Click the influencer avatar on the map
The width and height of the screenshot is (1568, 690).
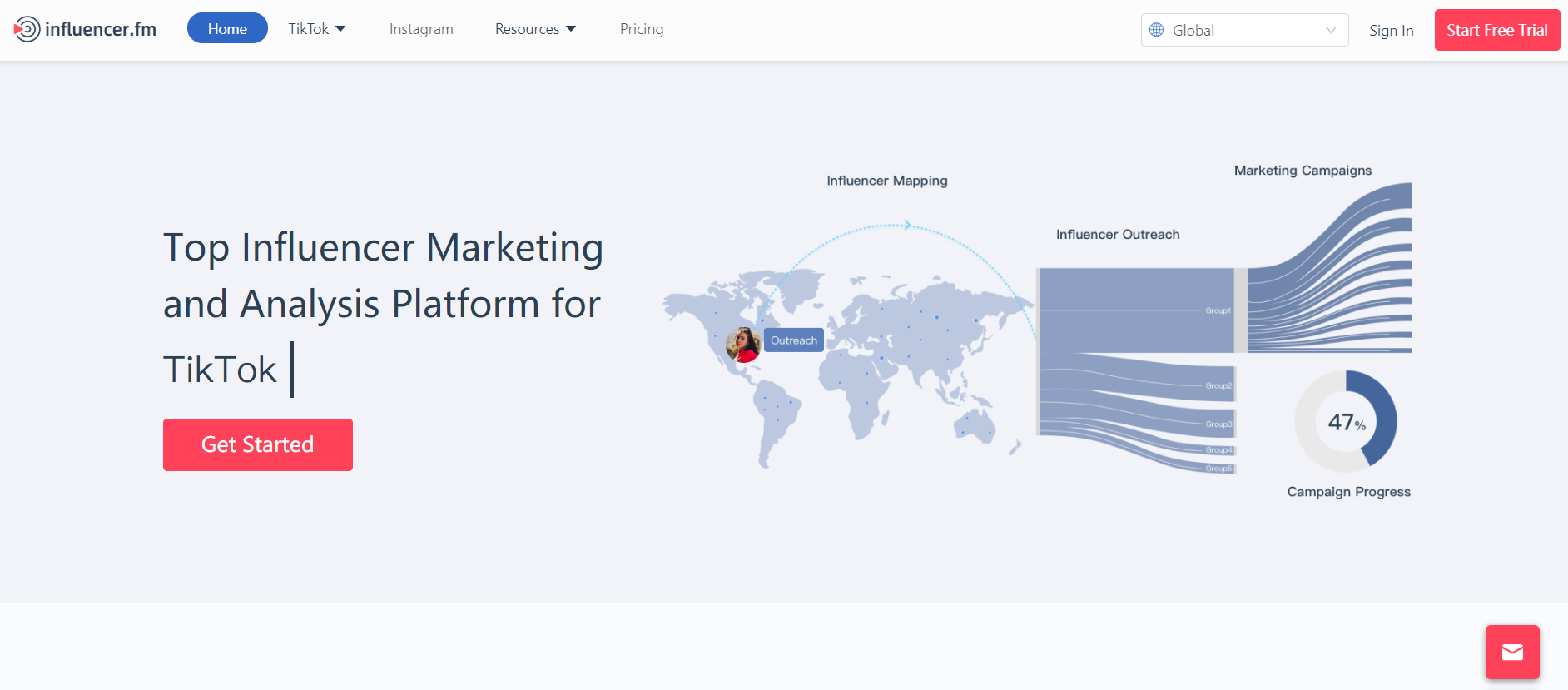743,344
